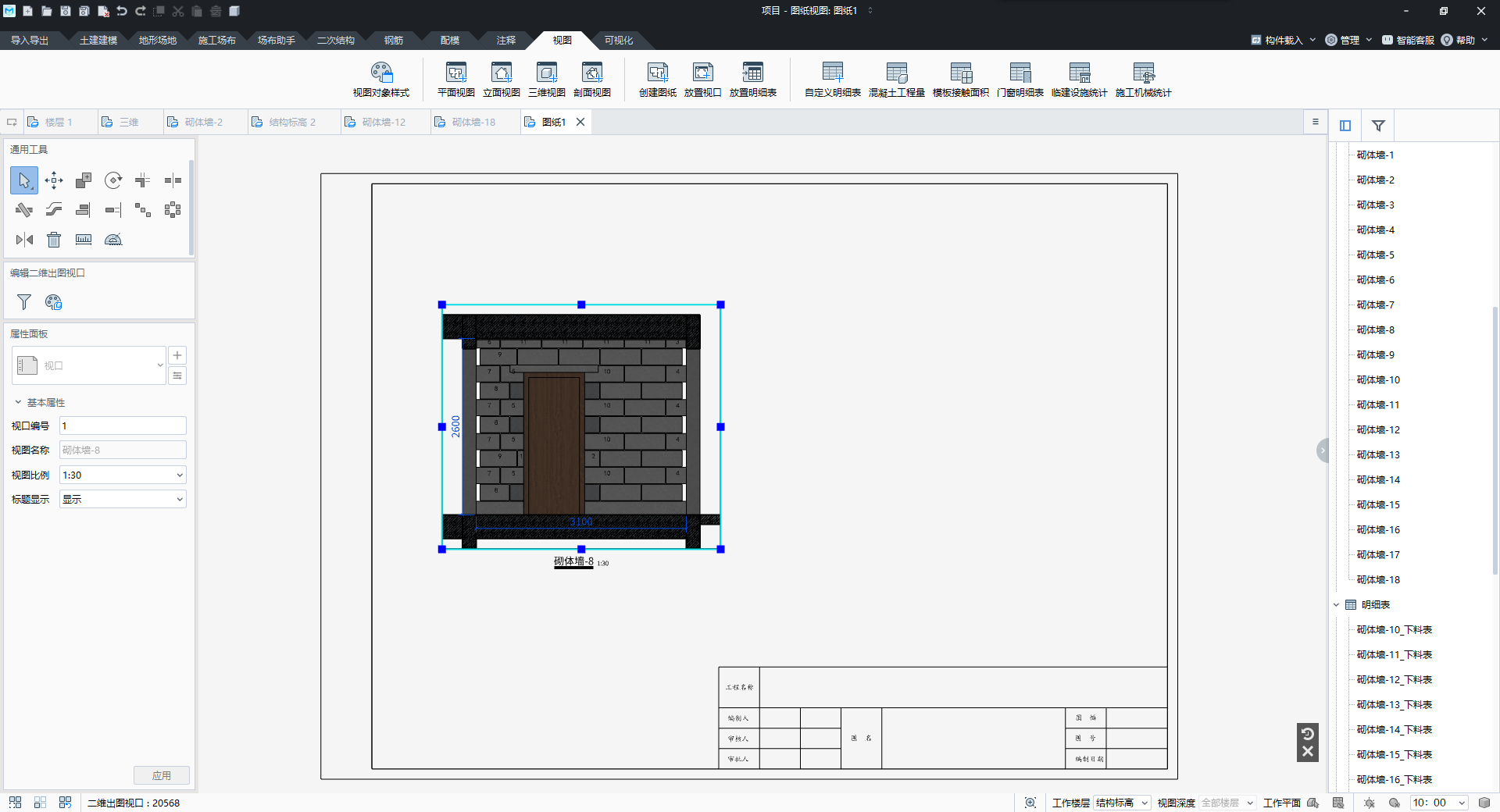Create a 三维视图 3D view

547,80
